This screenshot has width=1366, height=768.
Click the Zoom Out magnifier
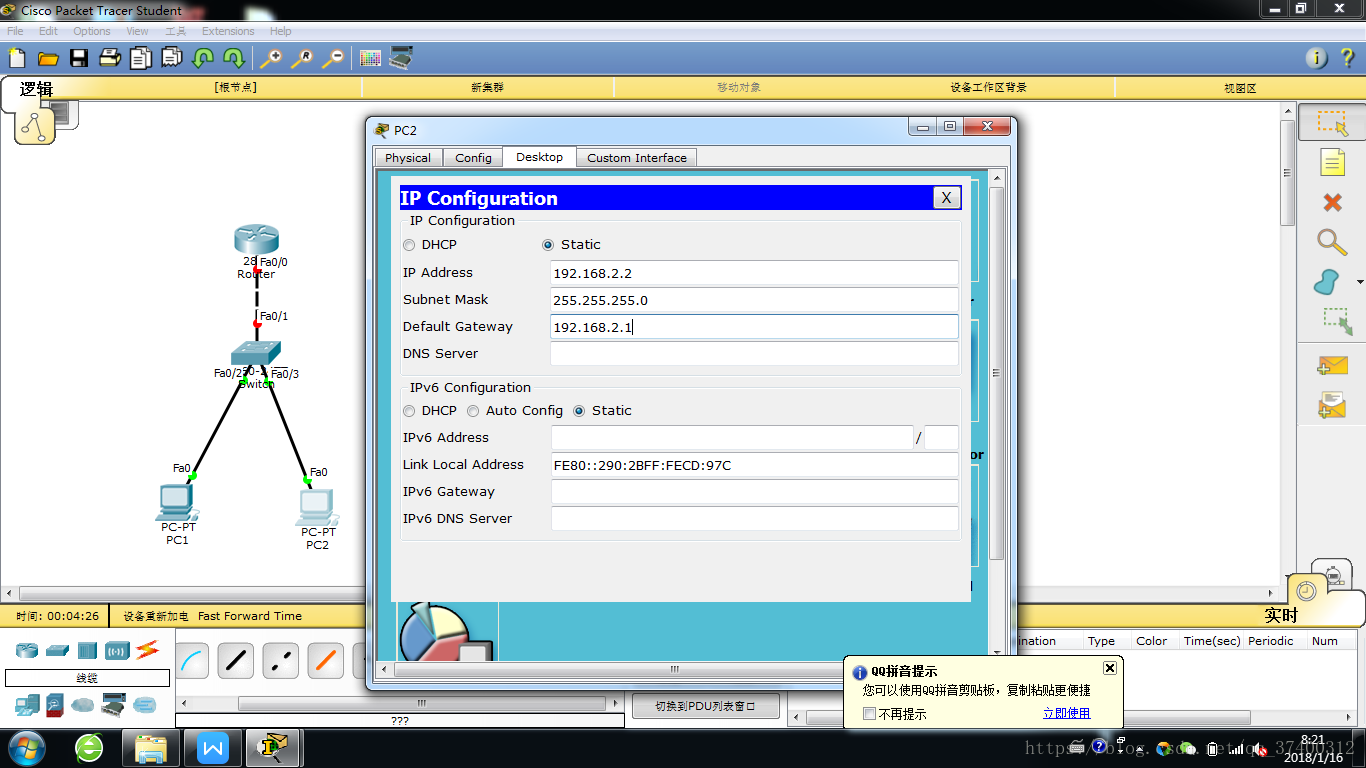click(333, 58)
